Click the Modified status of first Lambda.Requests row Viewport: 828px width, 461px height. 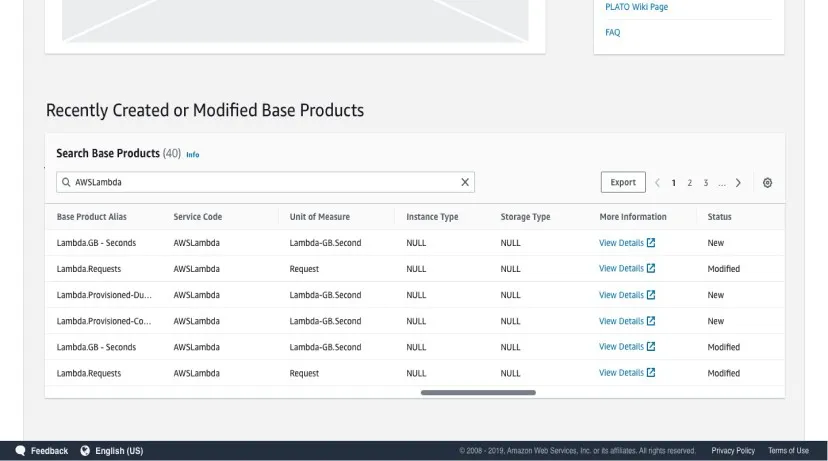tap(723, 269)
